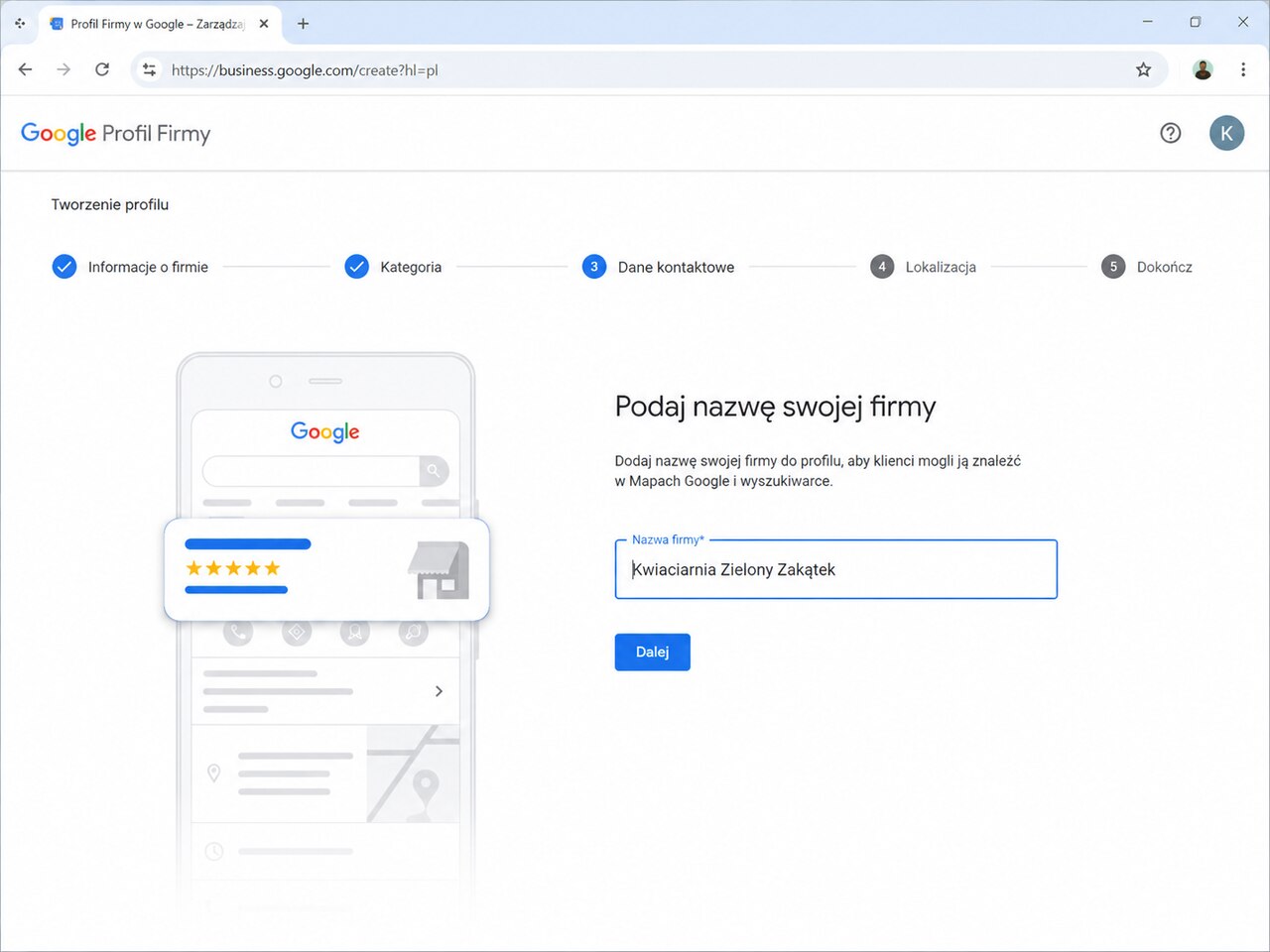Open the tab search icon in title bar
1270x952 pixels.
click(20, 23)
